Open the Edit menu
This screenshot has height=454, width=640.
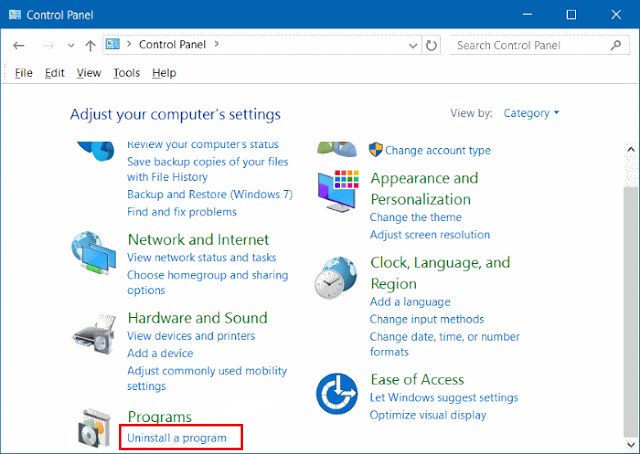coord(55,73)
